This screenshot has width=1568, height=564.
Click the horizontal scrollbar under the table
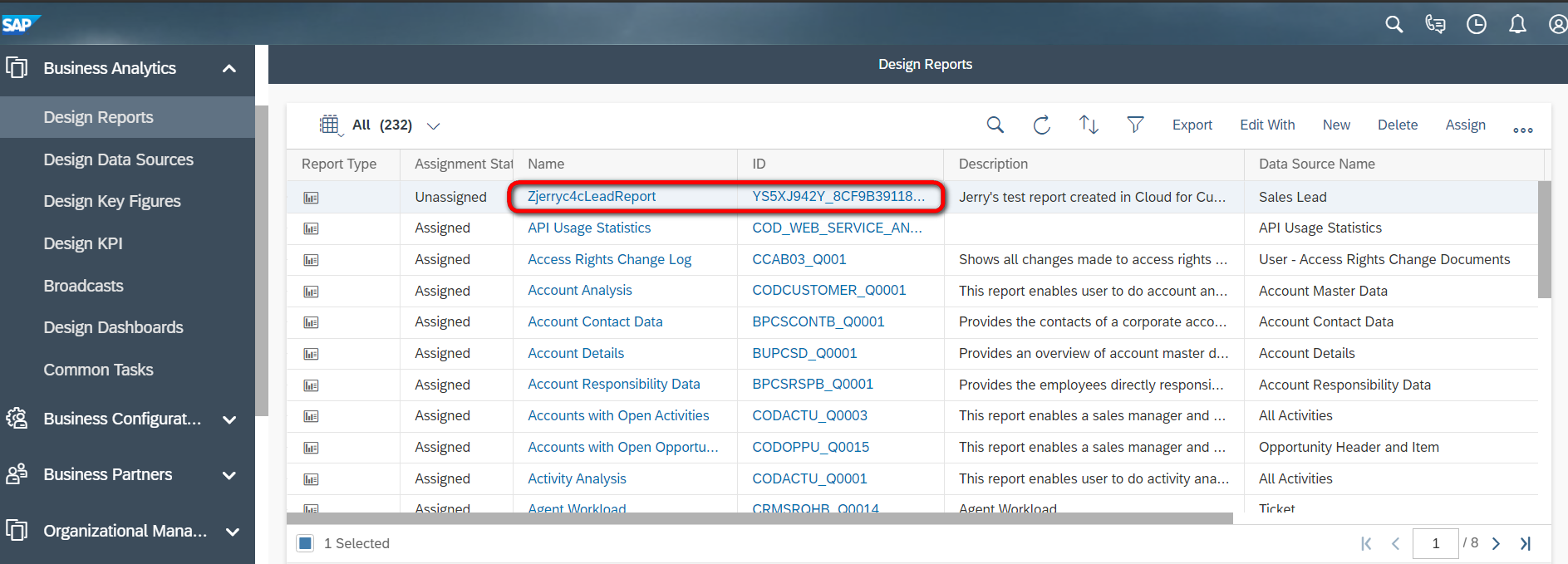(x=759, y=518)
